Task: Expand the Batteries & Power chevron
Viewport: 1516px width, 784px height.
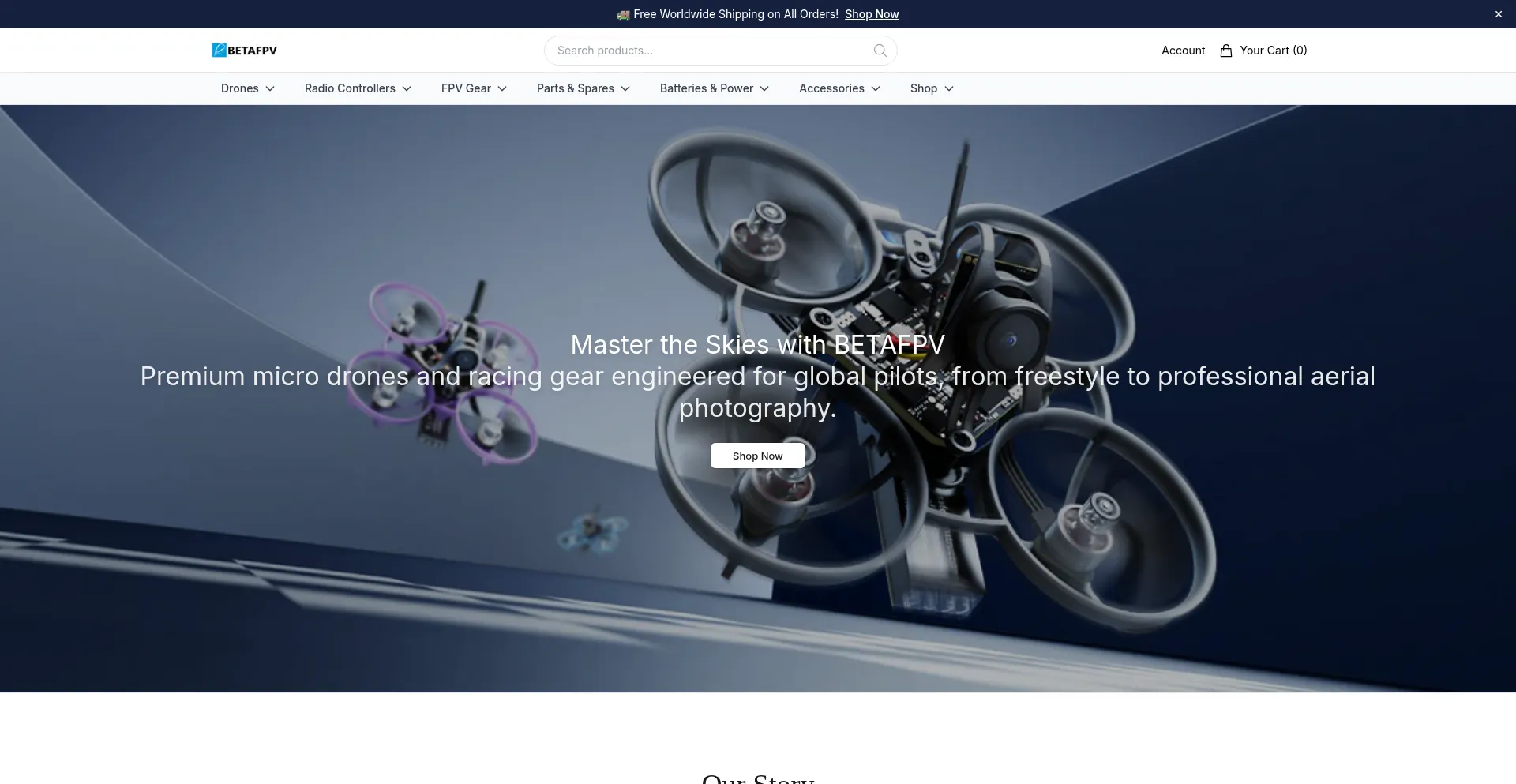Action: [764, 88]
